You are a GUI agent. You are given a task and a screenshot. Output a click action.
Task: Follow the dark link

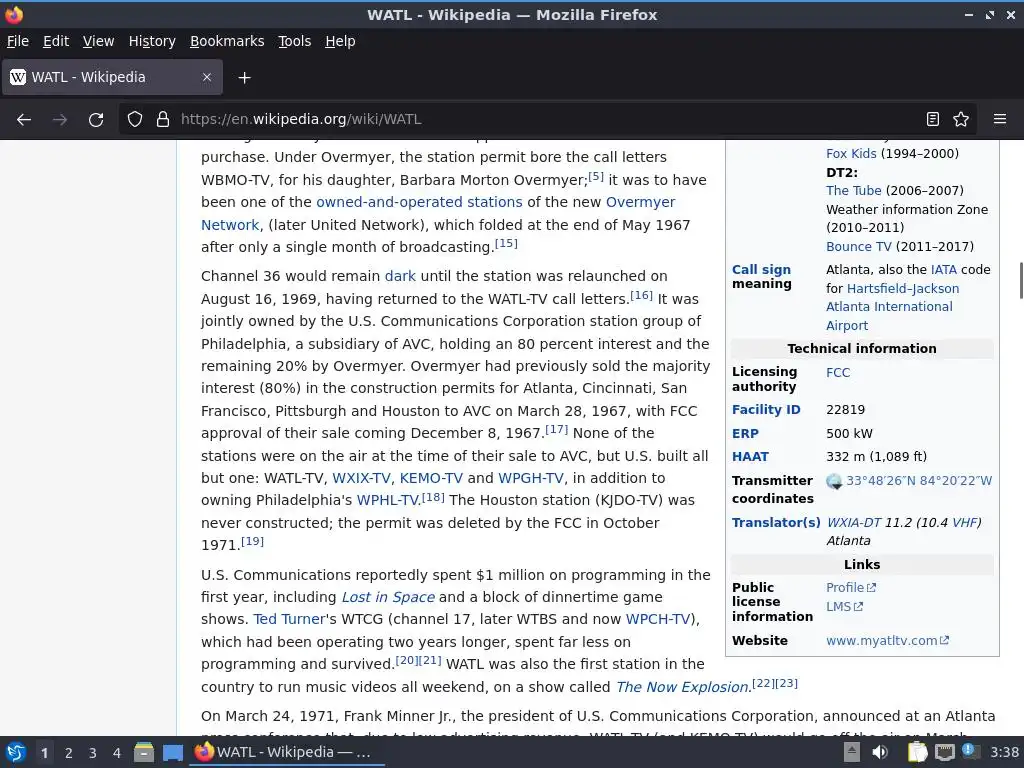coord(400,276)
